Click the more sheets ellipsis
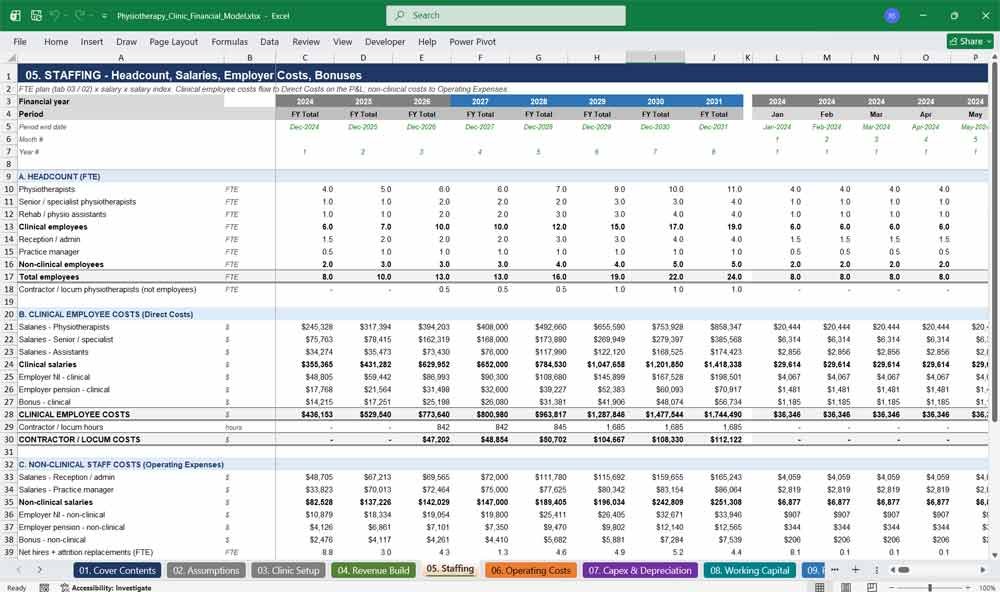This screenshot has height=592, width=1000. tap(835, 570)
